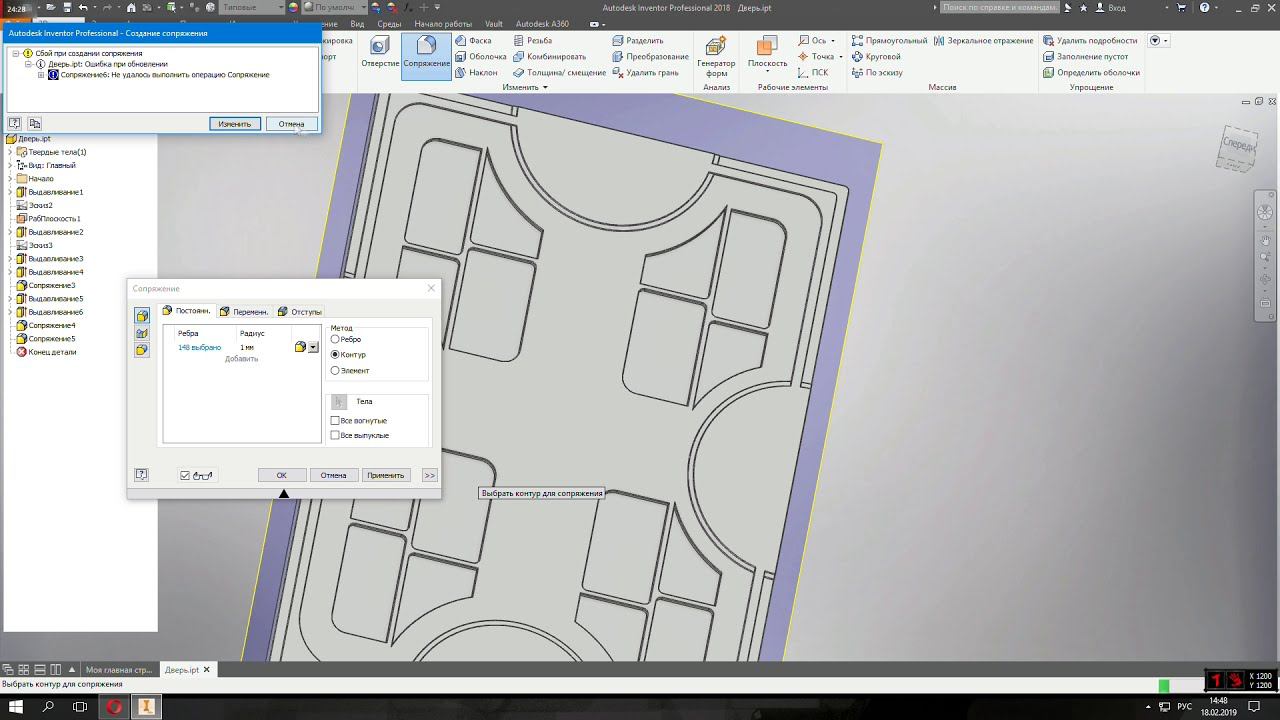Click help icon in Сопряжение dialog
Viewport: 1280px width, 720px height.
pos(142,475)
